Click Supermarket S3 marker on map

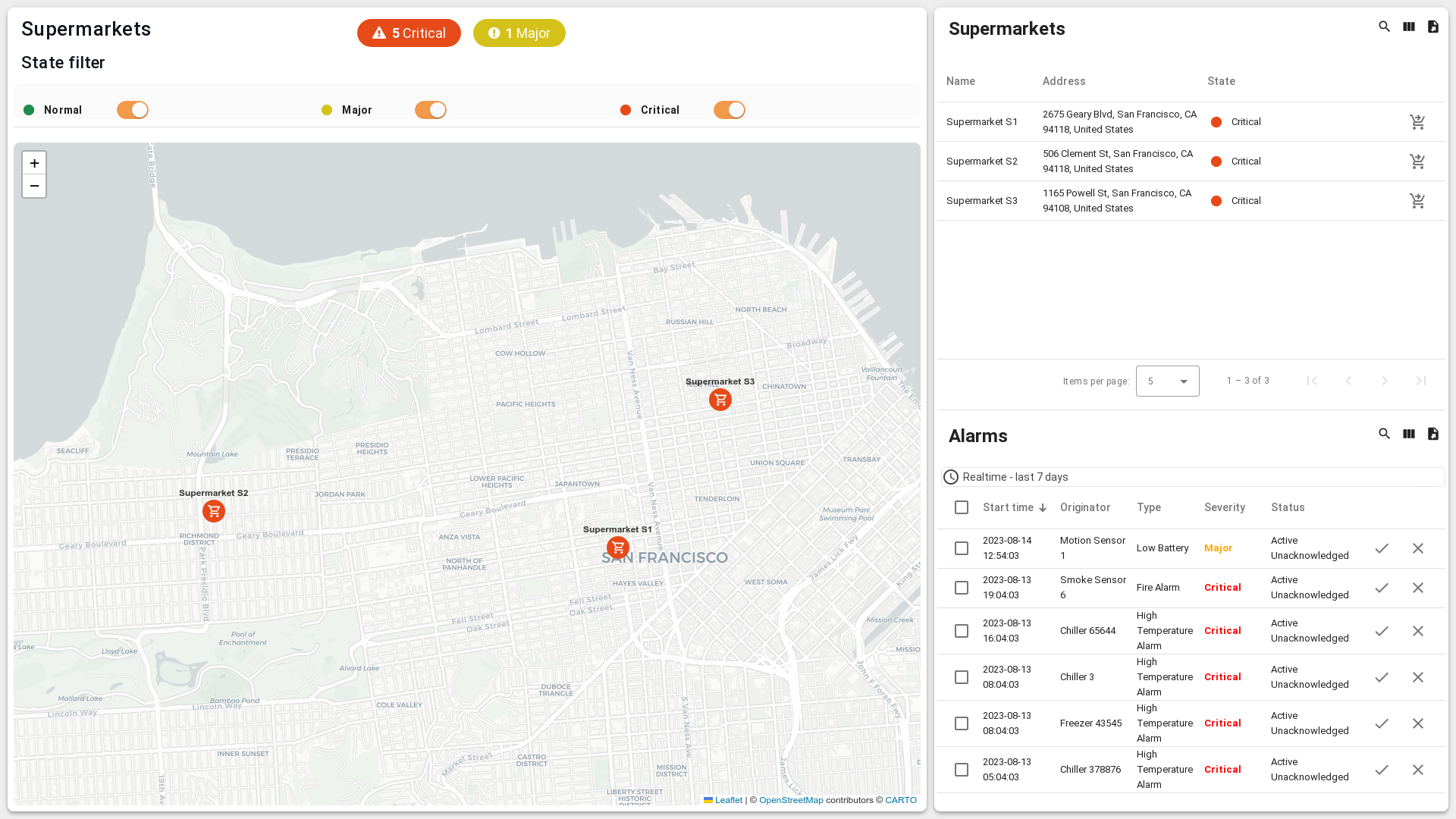720,400
